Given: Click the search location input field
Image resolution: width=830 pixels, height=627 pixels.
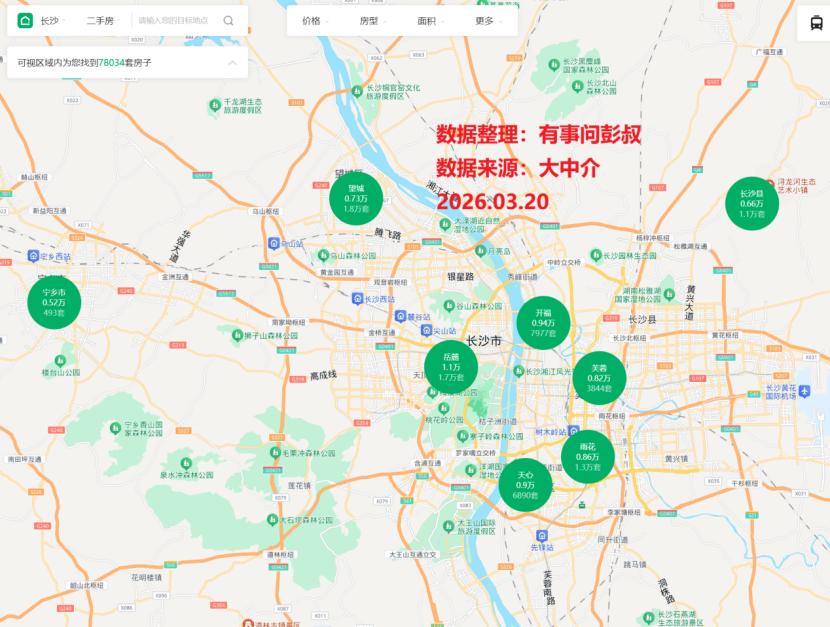Looking at the screenshot, I should tap(176, 20).
